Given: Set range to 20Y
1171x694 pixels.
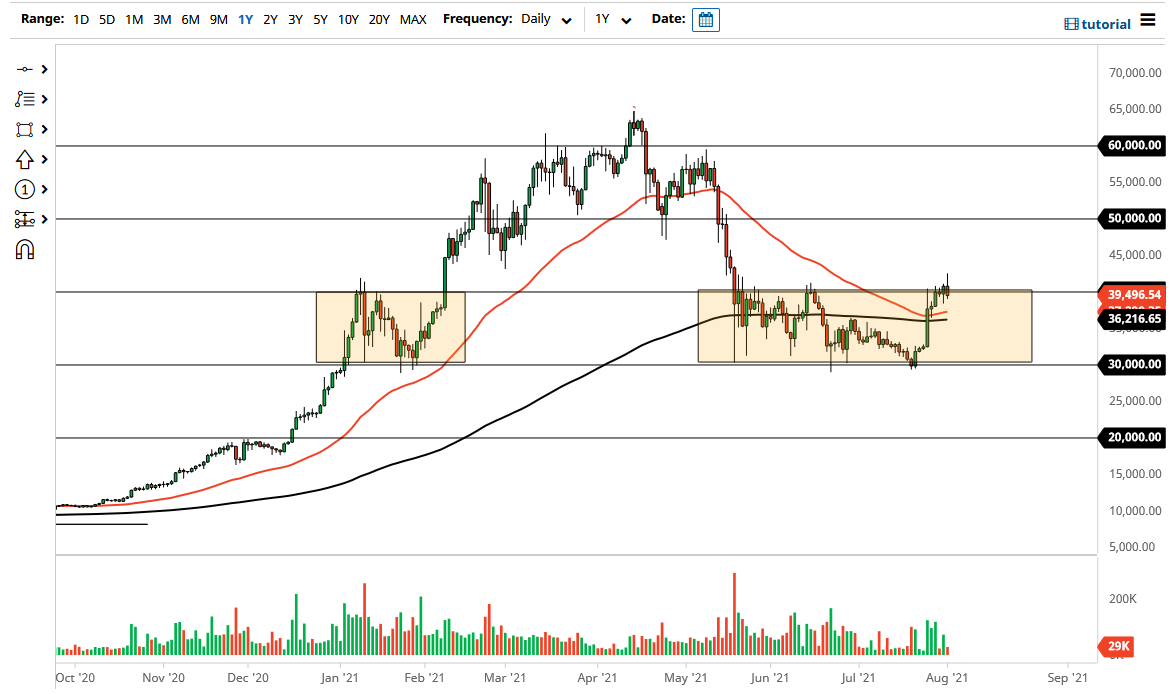Looking at the screenshot, I should 379,19.
